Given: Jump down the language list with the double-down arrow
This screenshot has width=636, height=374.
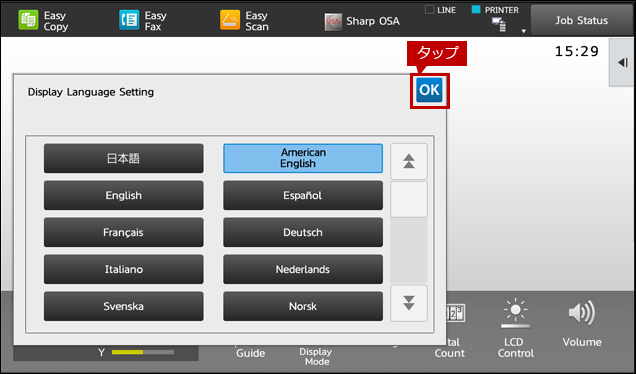Looking at the screenshot, I should tap(409, 303).
